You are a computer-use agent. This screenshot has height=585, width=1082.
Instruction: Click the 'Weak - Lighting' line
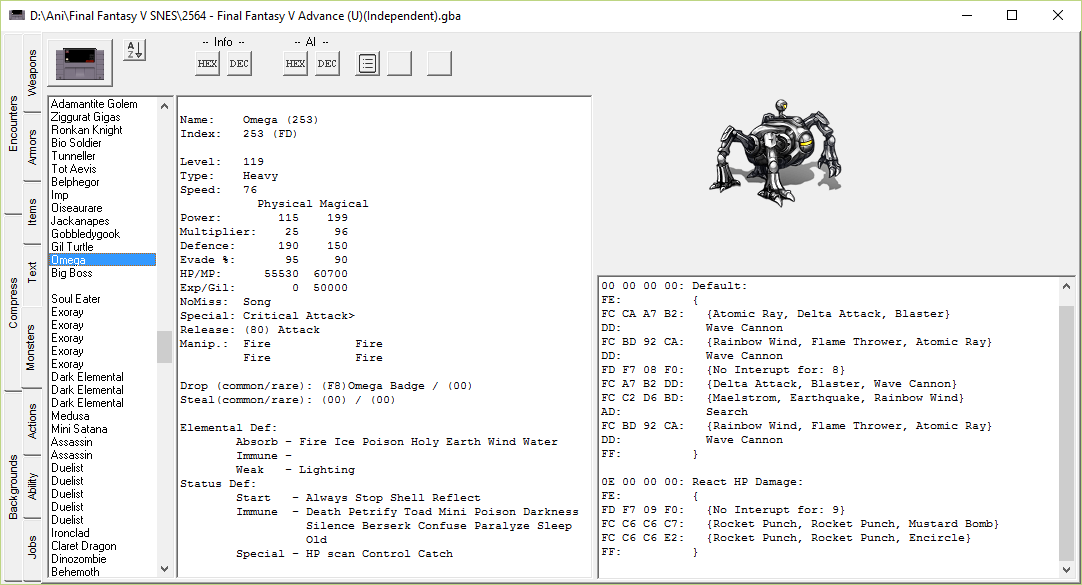[295, 470]
